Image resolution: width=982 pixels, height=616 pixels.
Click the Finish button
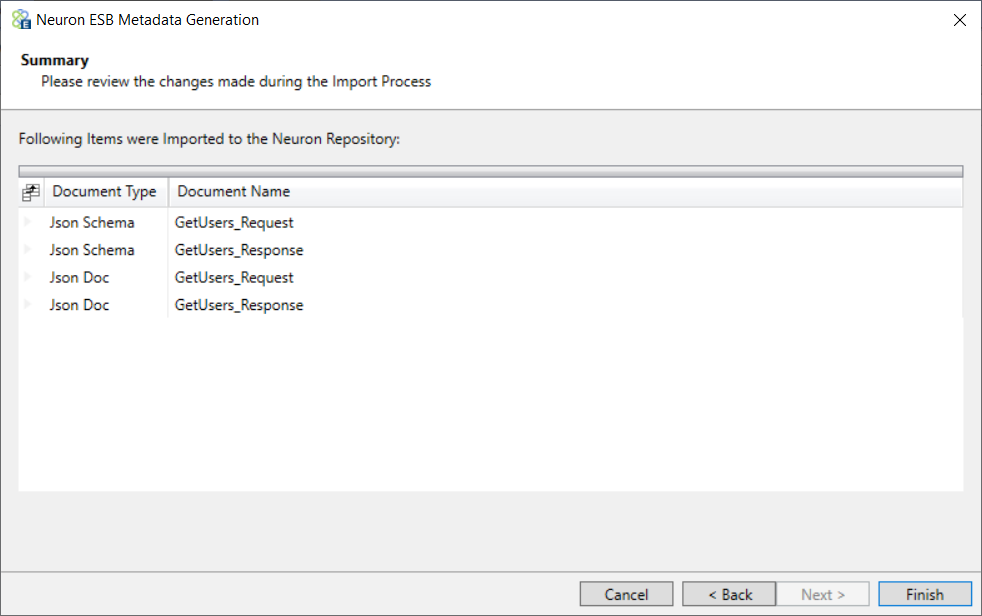click(x=924, y=594)
